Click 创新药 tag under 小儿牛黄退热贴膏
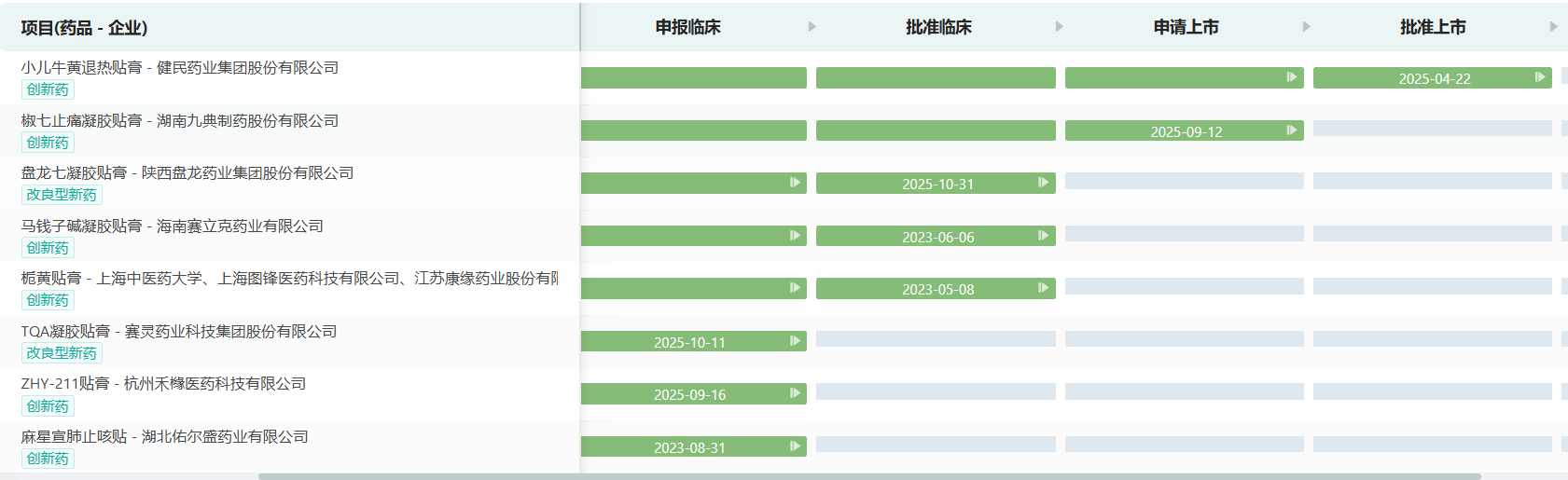This screenshot has height=480, width=1568. click(x=48, y=89)
